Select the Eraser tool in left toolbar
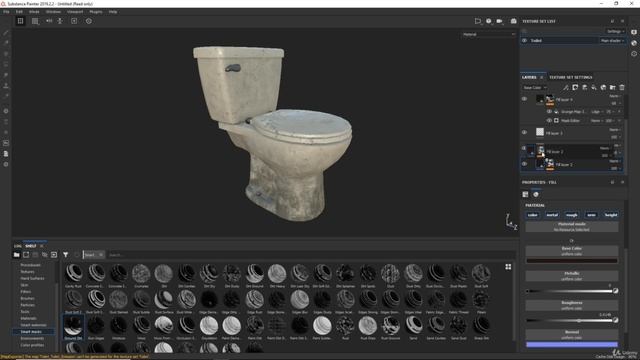 pos(6,43)
